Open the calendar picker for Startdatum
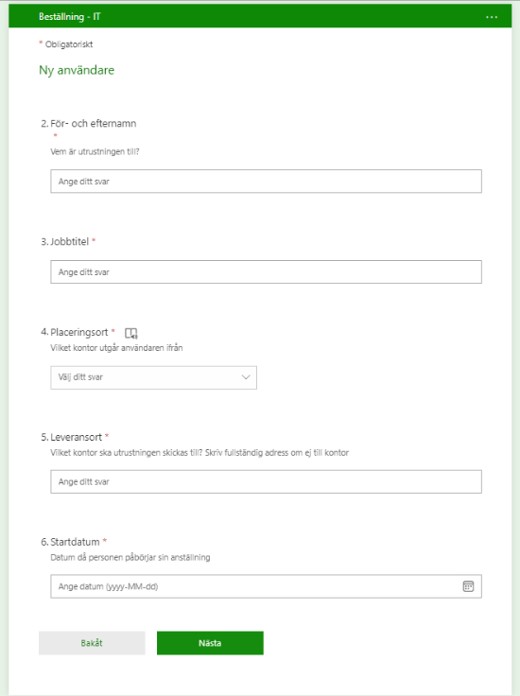Image resolution: width=520 pixels, height=696 pixels. [468, 586]
